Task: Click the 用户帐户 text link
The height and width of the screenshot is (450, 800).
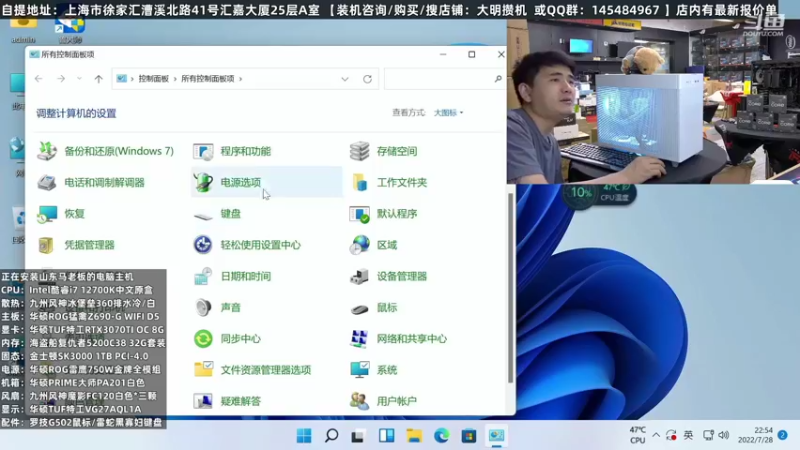Action: coord(396,401)
